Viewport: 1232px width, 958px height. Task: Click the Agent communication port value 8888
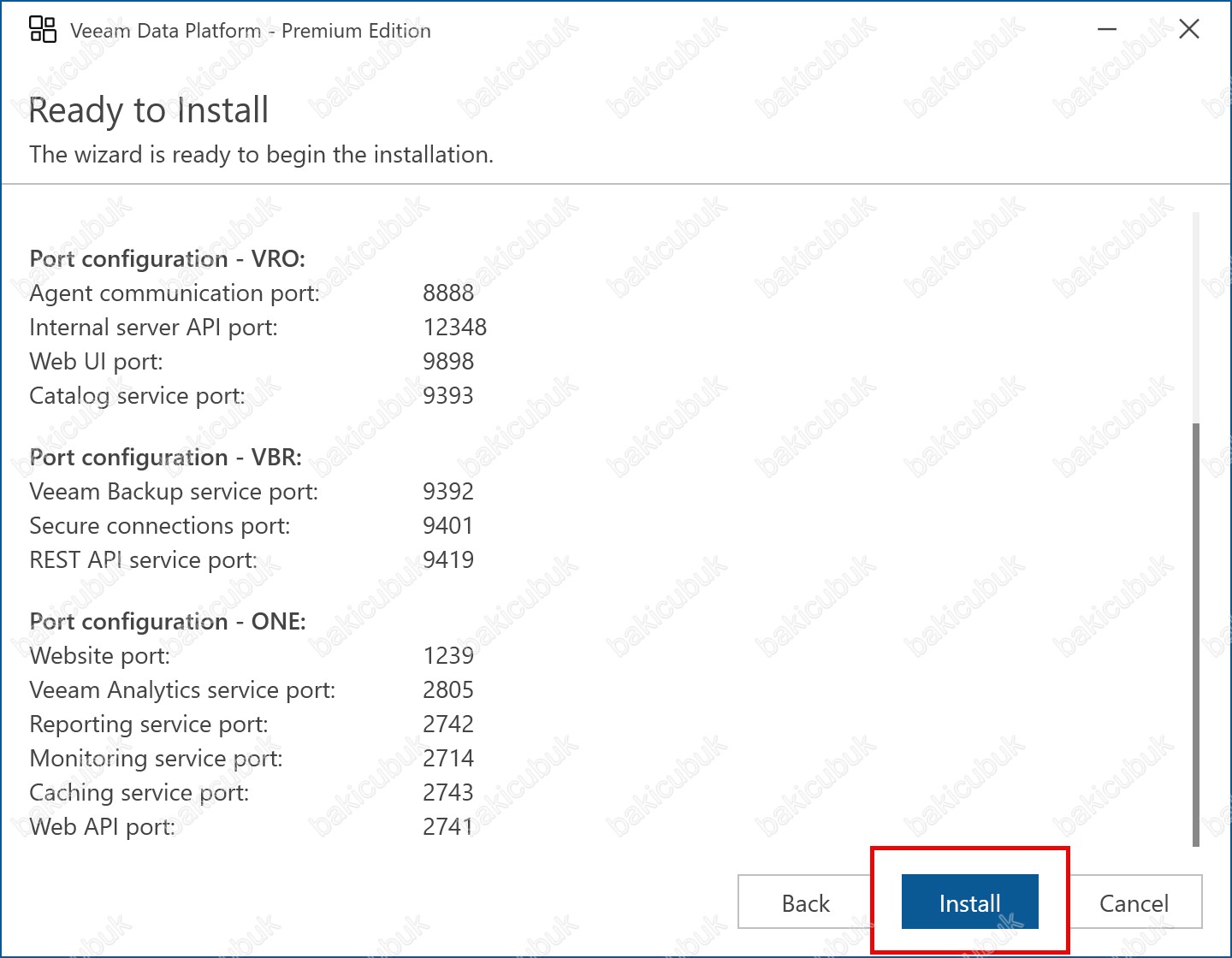click(448, 293)
